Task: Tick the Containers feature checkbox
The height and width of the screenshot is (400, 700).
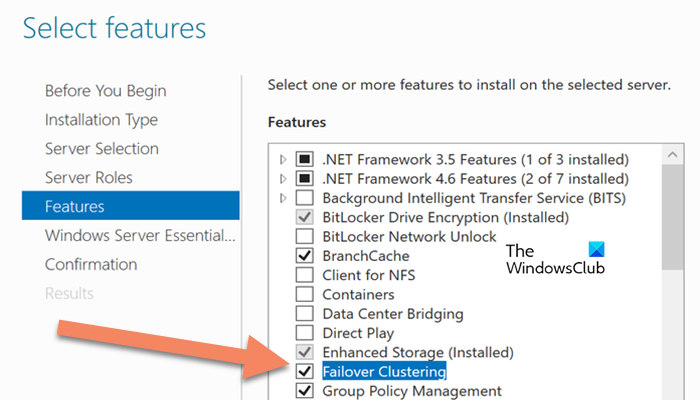Action: (x=306, y=295)
